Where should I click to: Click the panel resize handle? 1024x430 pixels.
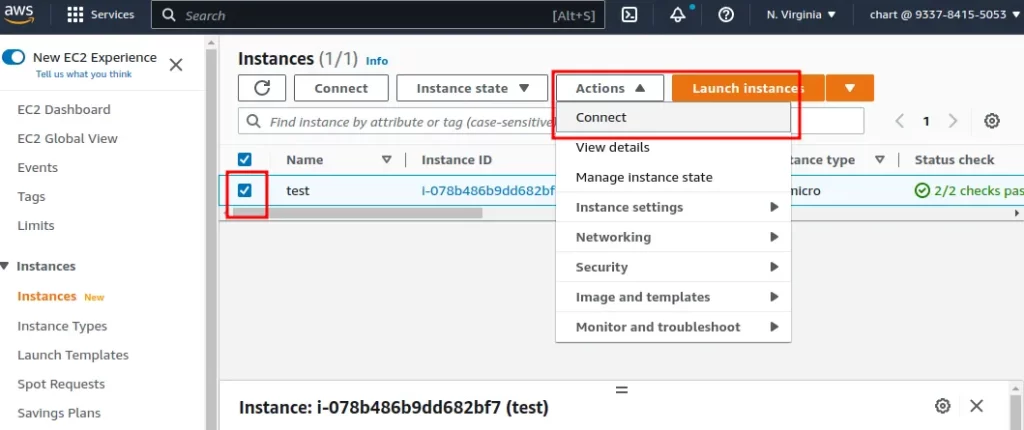point(622,389)
